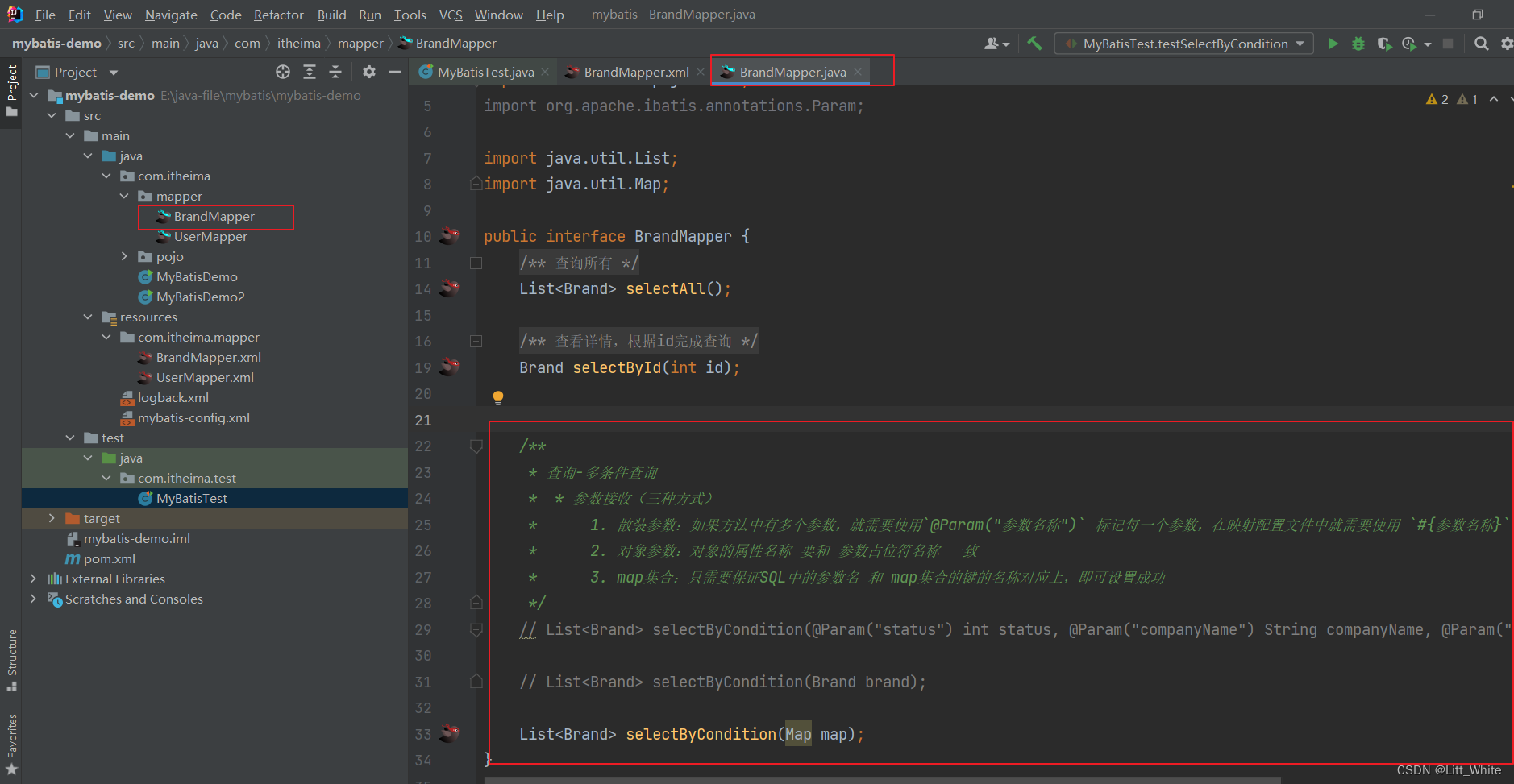Open the user account icon in toolbar
The height and width of the screenshot is (784, 1514).
992,44
